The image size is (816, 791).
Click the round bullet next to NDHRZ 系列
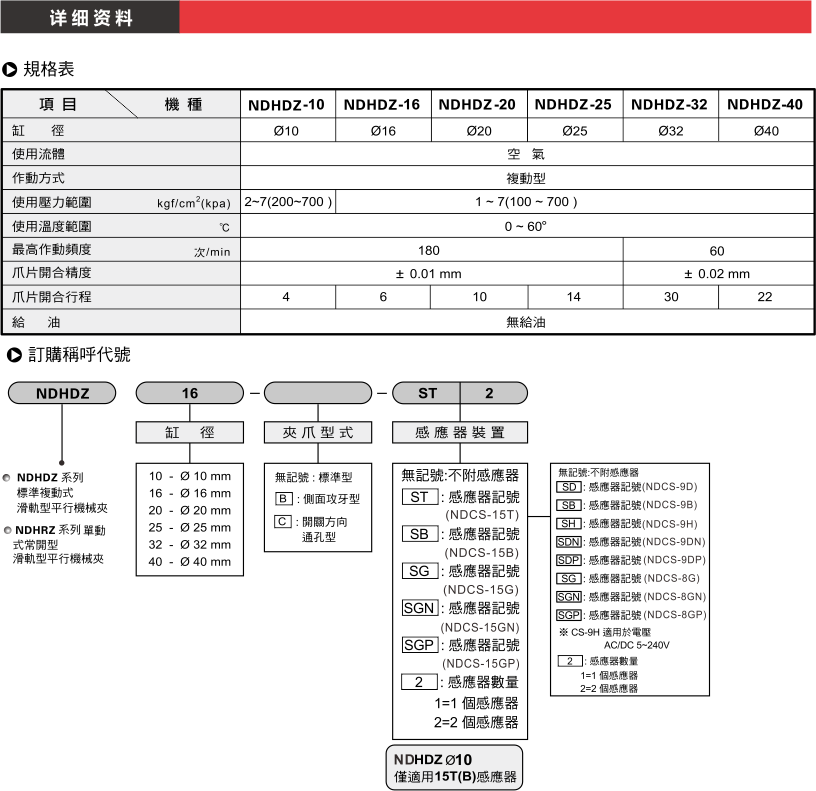(x=8, y=529)
